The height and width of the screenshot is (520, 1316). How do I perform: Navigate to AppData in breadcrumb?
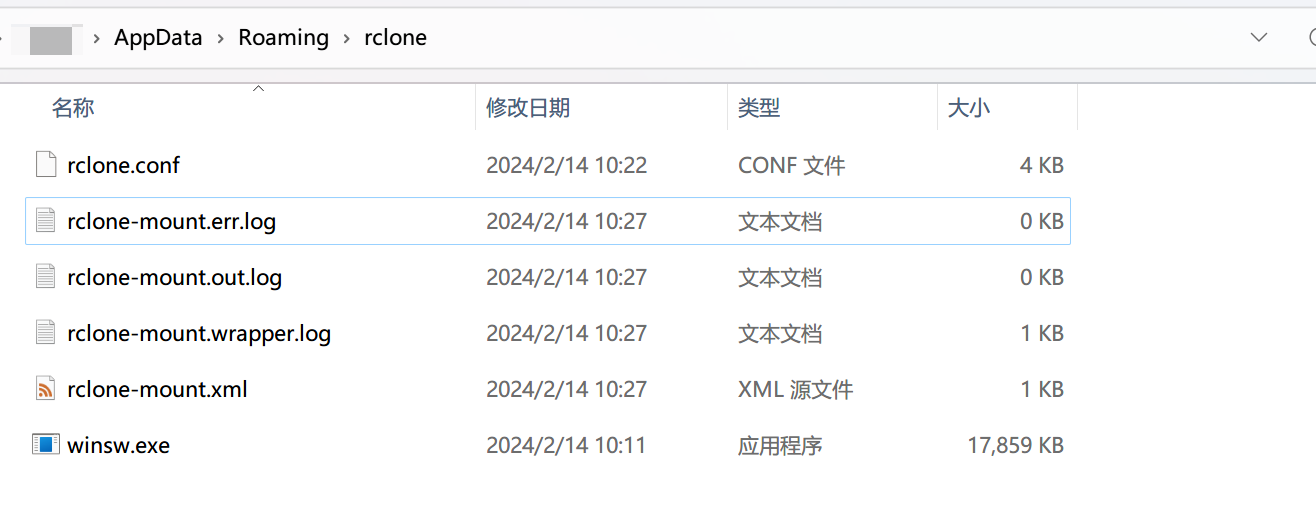click(158, 38)
